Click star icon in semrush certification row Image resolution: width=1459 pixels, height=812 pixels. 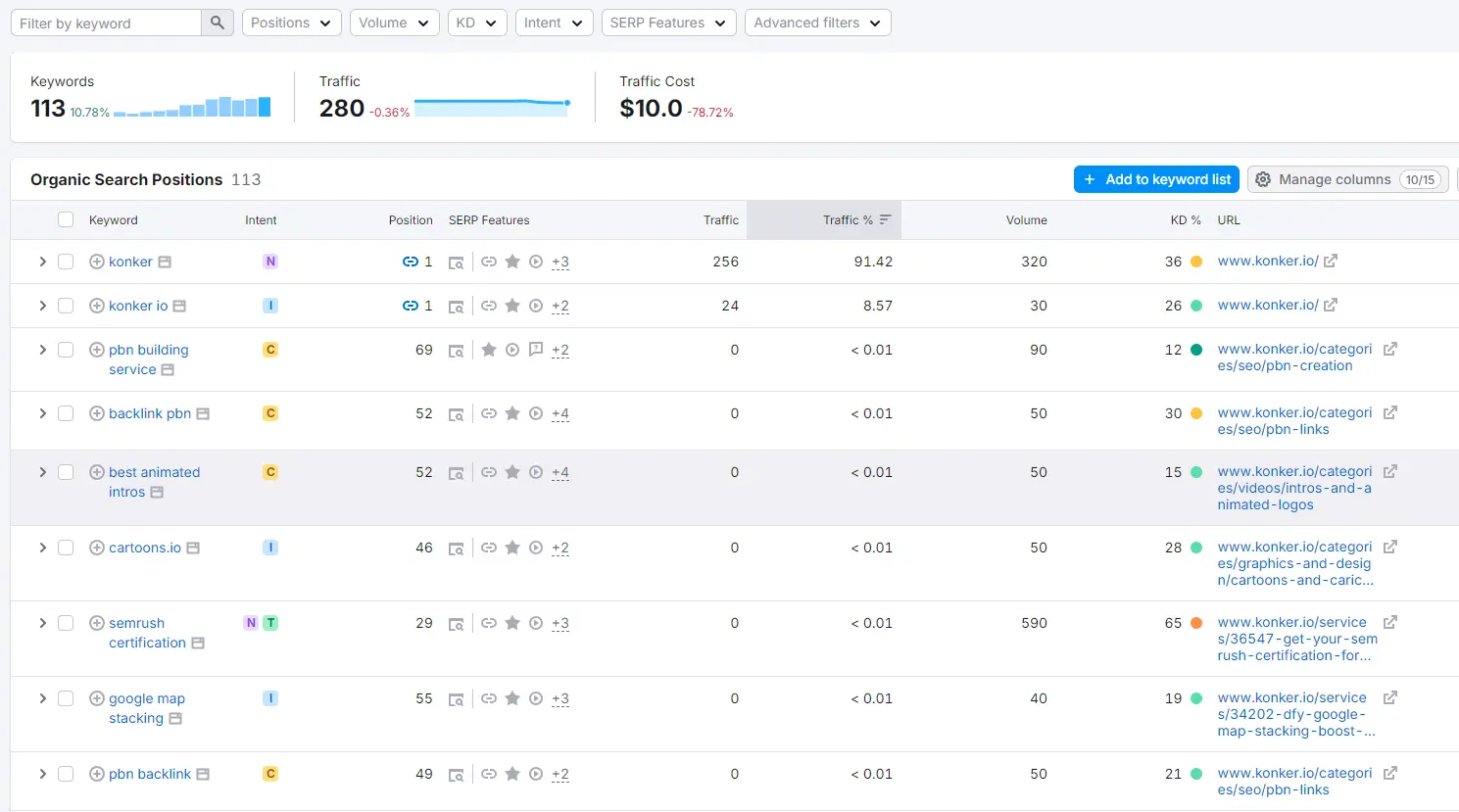511,623
